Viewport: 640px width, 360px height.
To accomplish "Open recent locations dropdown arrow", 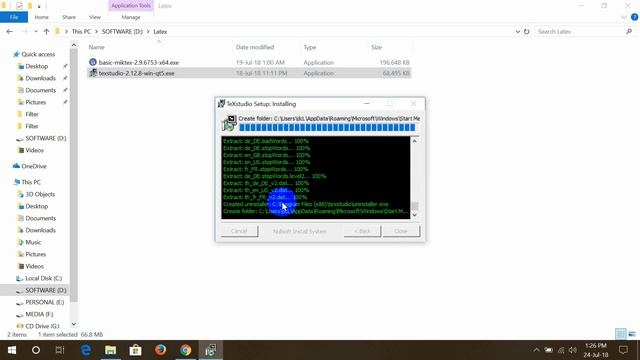I will pos(36,31).
